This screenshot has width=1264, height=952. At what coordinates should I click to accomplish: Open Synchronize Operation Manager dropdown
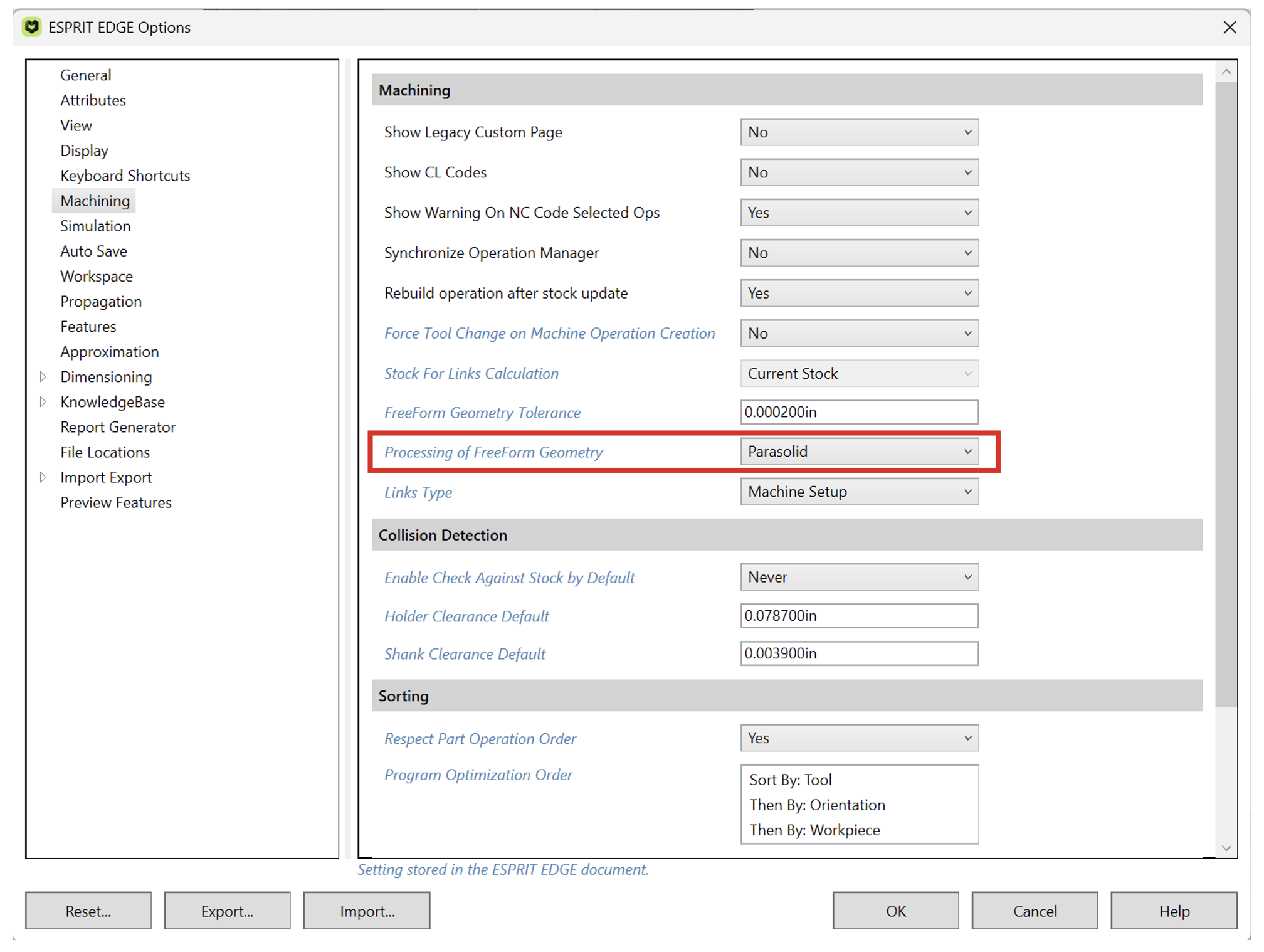click(859, 253)
